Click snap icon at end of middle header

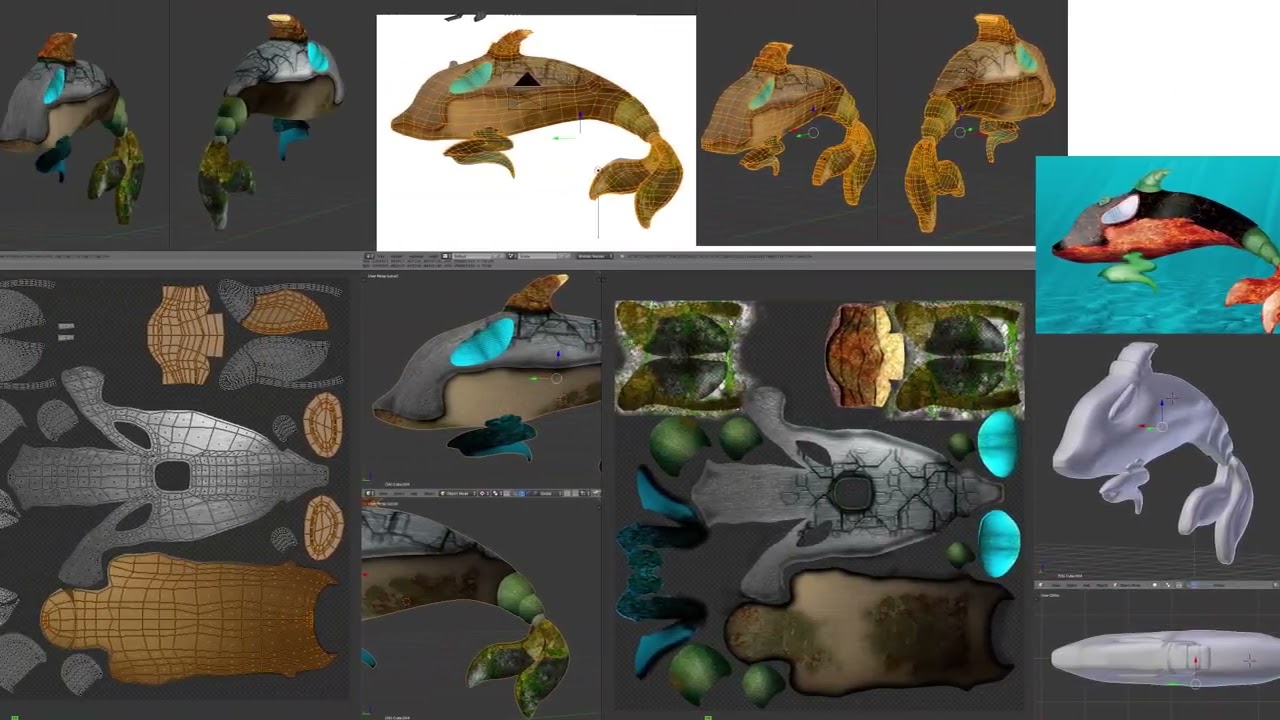[x=596, y=493]
